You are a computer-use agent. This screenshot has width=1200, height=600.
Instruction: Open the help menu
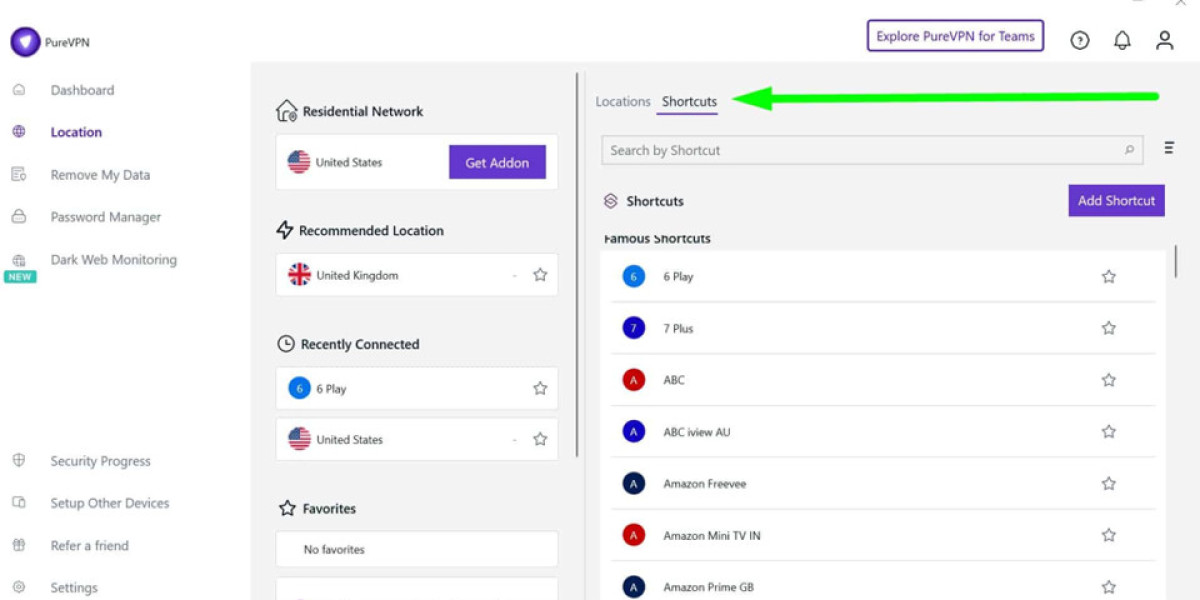(x=1080, y=40)
